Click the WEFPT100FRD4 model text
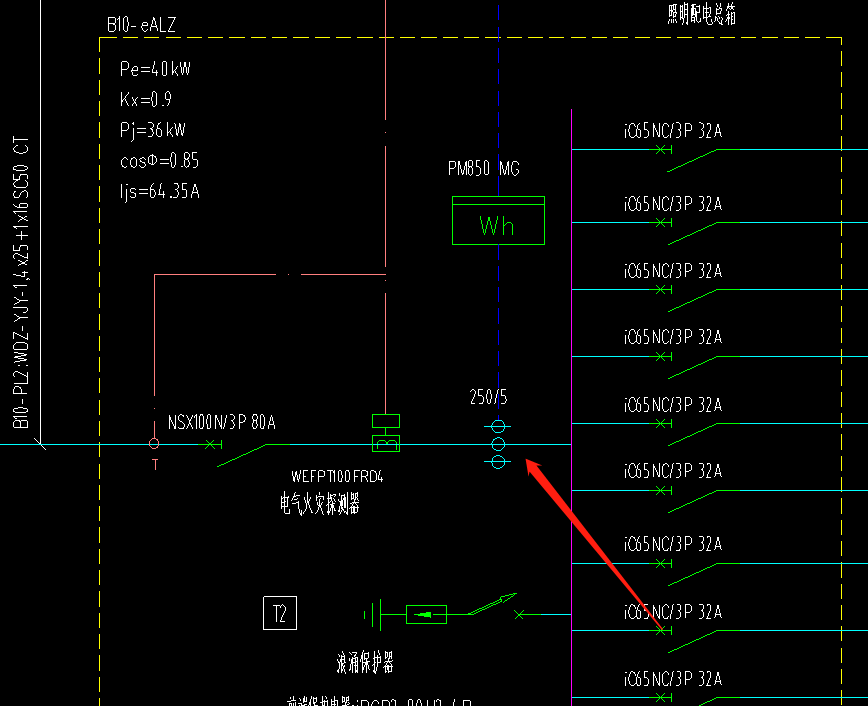 [337, 476]
